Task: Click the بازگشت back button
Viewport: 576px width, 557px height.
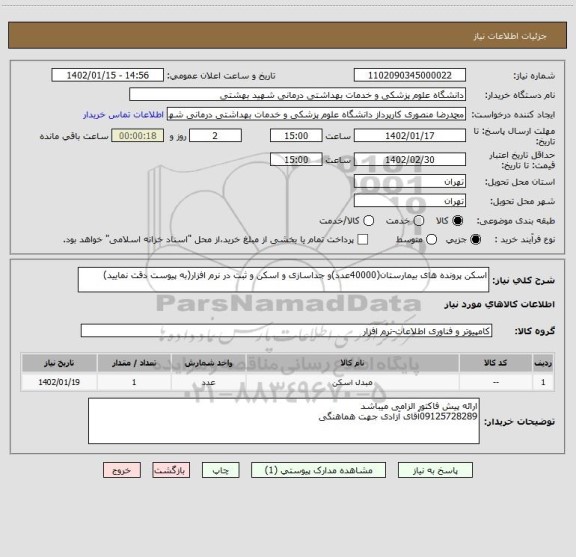Action: [171, 470]
